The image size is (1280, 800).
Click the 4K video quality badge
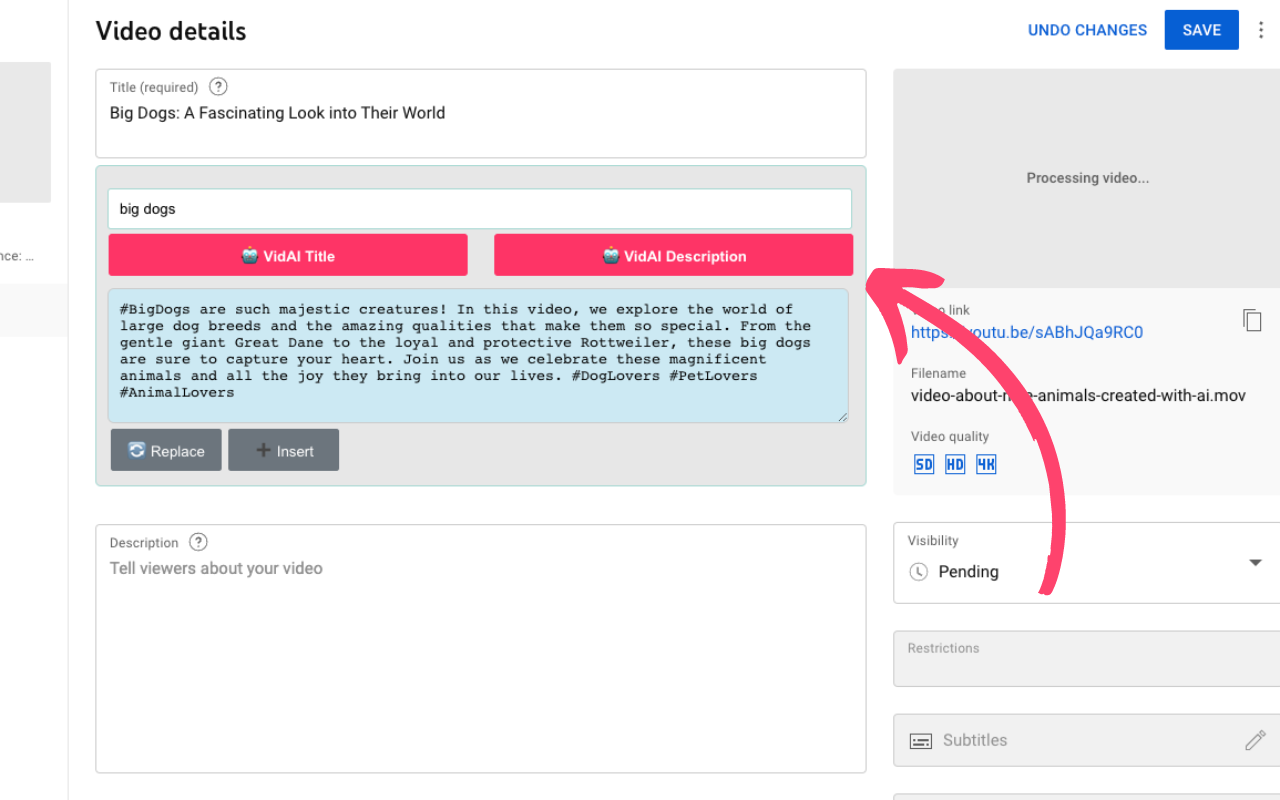[x=986, y=464]
